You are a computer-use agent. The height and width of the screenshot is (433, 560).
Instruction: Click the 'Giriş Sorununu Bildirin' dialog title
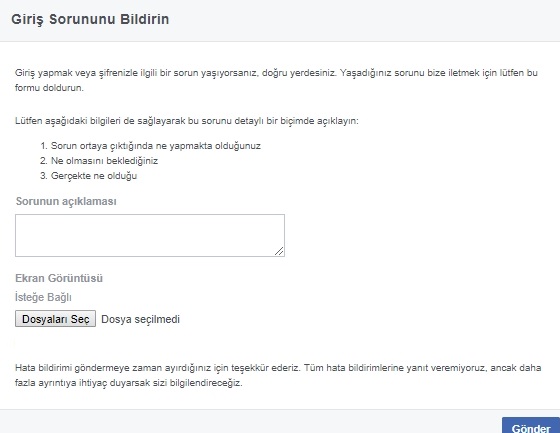click(90, 19)
